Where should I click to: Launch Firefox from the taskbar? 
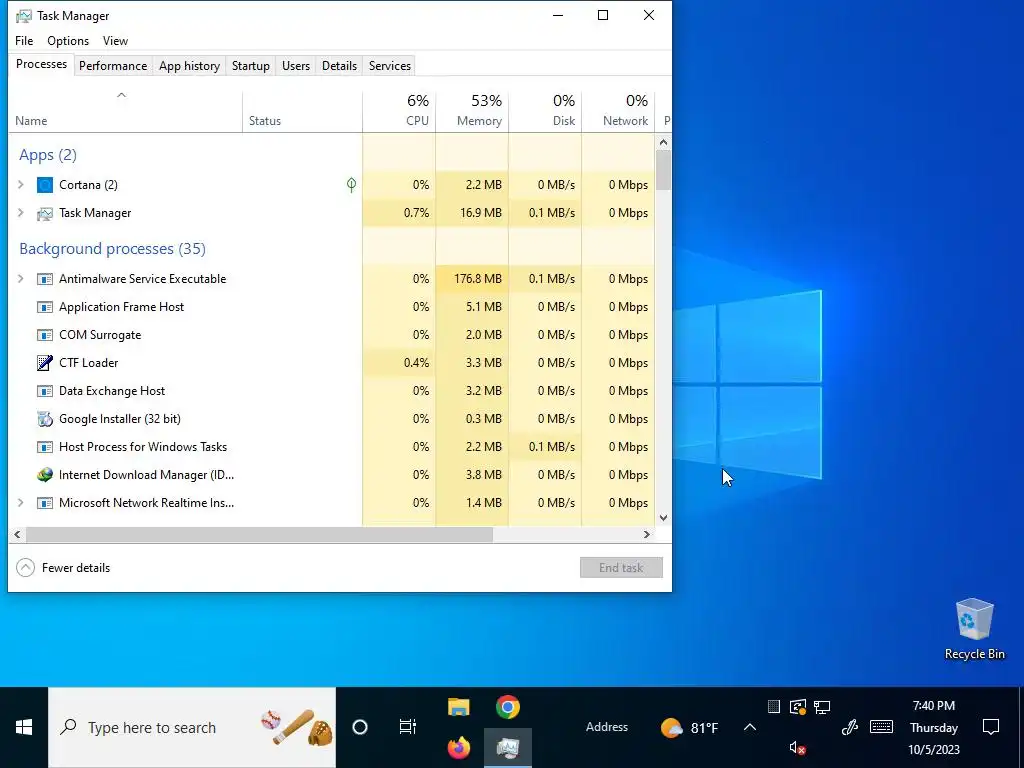coord(458,747)
